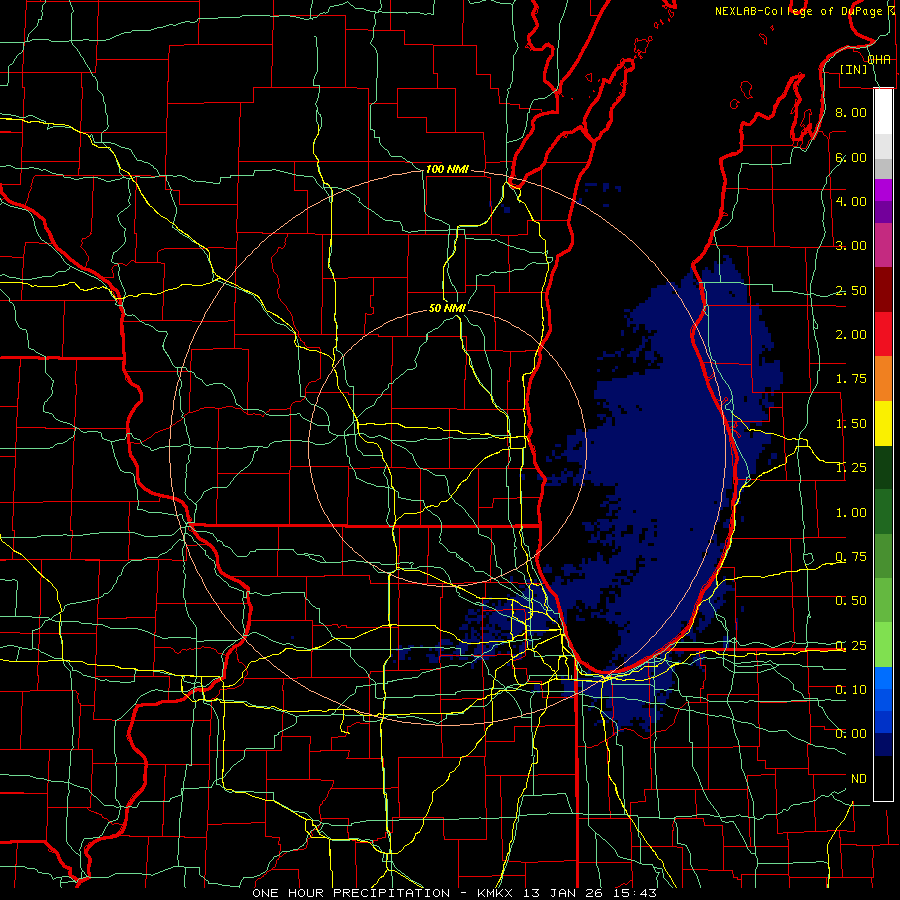Click the '0.75' legend value
This screenshot has height=900, width=900.
point(851,557)
